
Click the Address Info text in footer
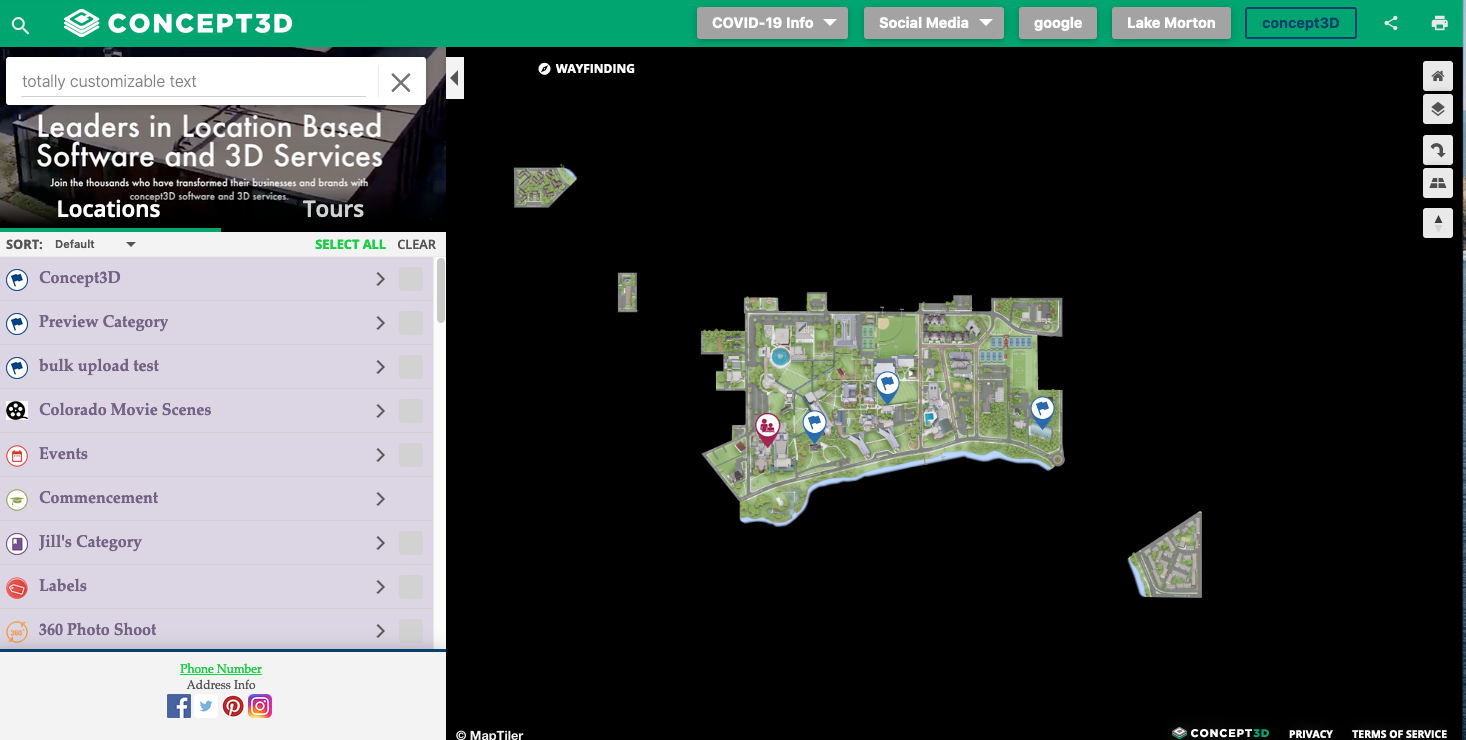click(221, 685)
